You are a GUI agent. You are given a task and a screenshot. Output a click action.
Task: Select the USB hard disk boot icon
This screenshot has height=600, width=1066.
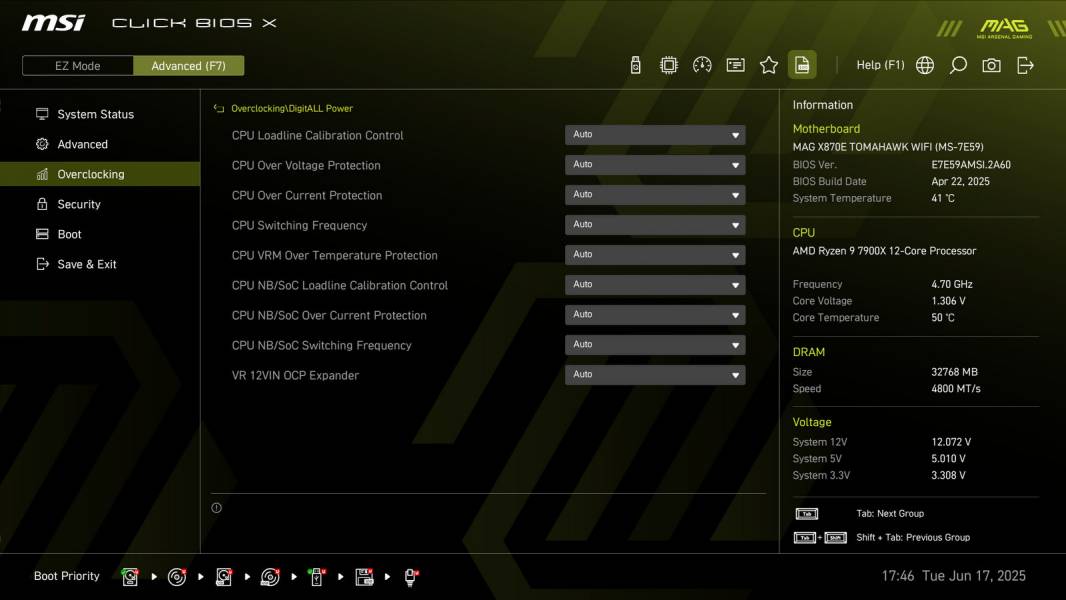pyautogui.click(x=224, y=577)
